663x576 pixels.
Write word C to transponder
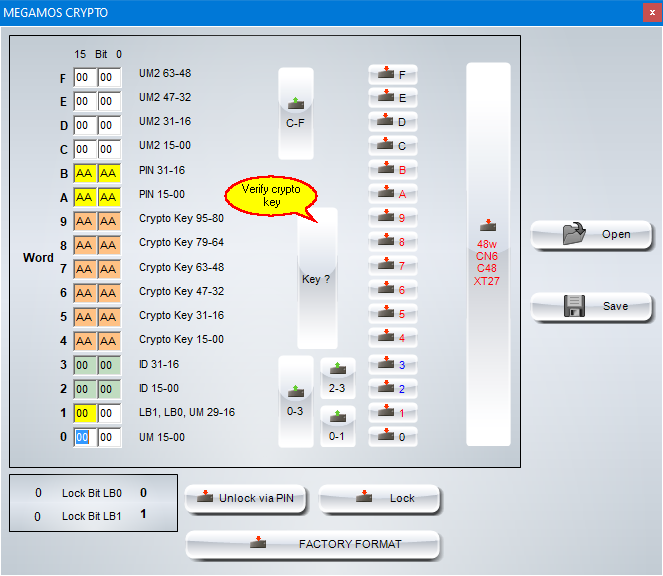coord(393,146)
